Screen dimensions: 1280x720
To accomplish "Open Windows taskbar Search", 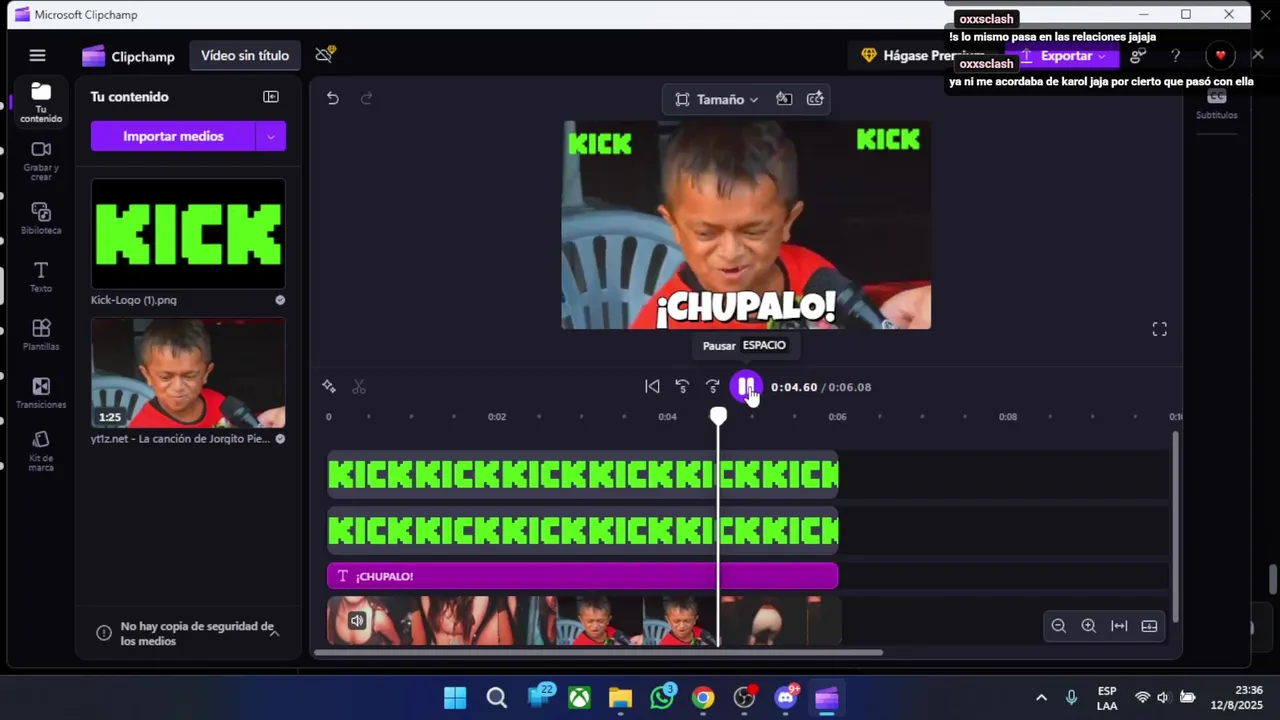I will click(496, 698).
